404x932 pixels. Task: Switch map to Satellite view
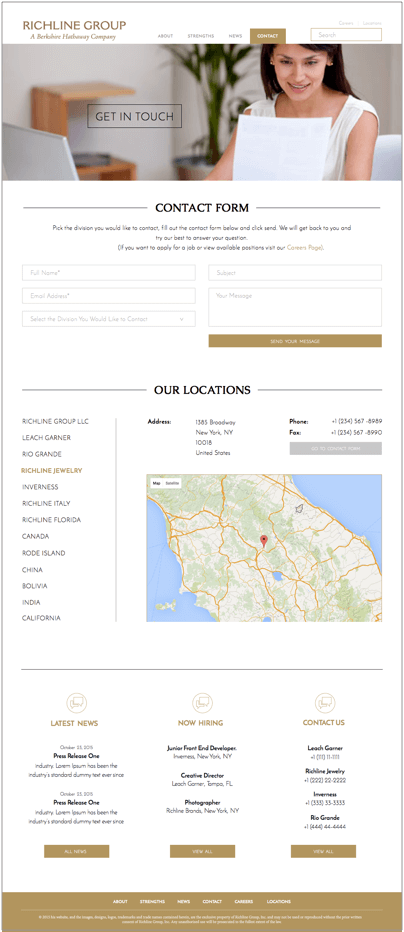coord(172,483)
